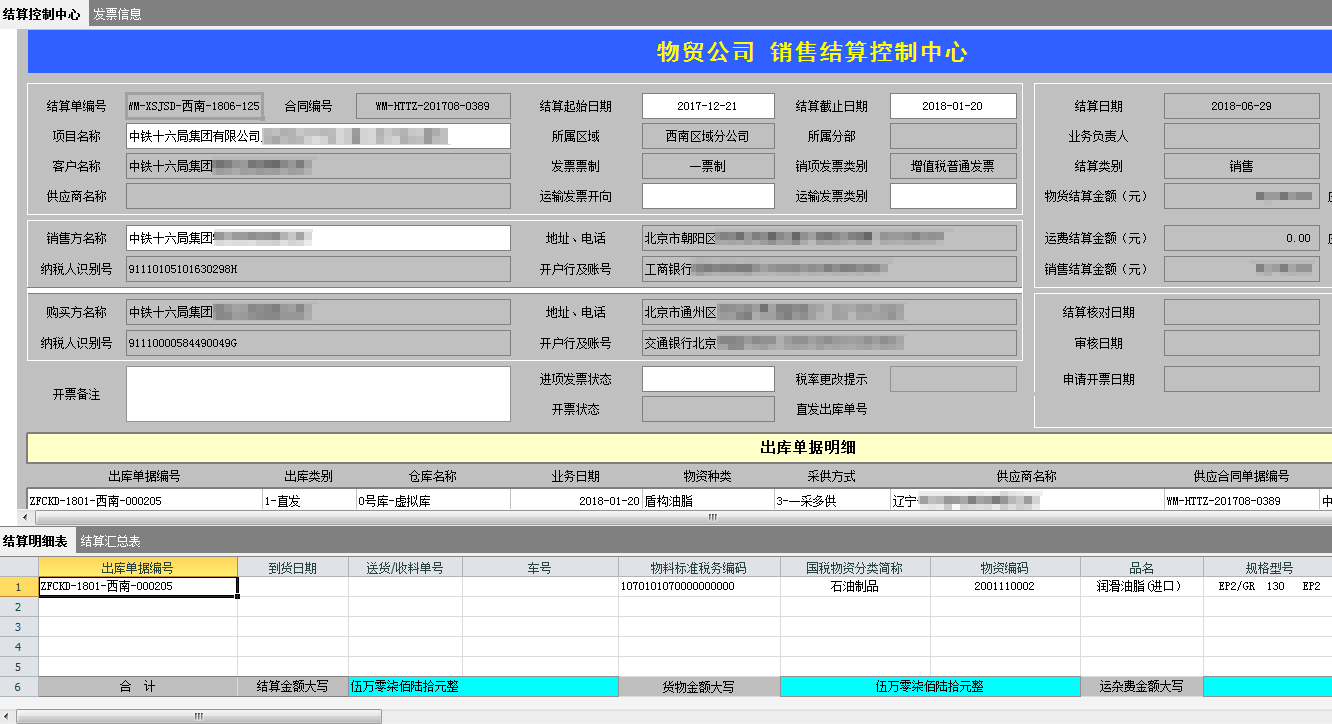Select cell ZFCKD-1801-西南-000205 in 出库单据明细
Viewport: 1332px width, 724px height.
(x=144, y=501)
